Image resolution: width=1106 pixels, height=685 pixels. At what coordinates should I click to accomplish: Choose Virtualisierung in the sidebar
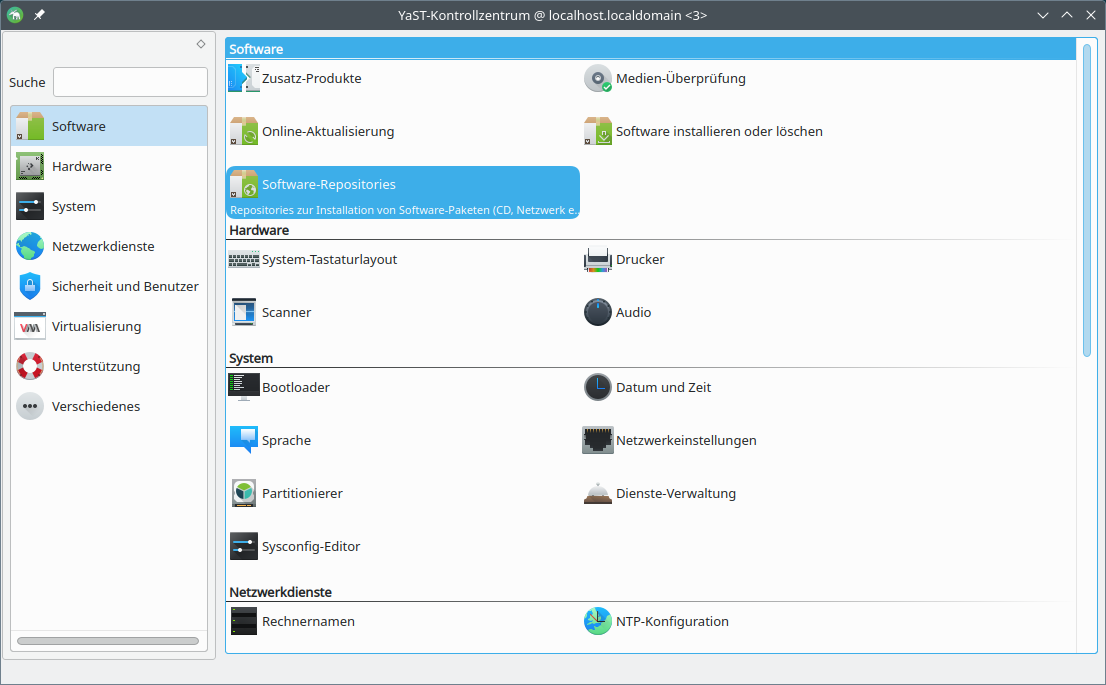pyautogui.click(x=109, y=327)
